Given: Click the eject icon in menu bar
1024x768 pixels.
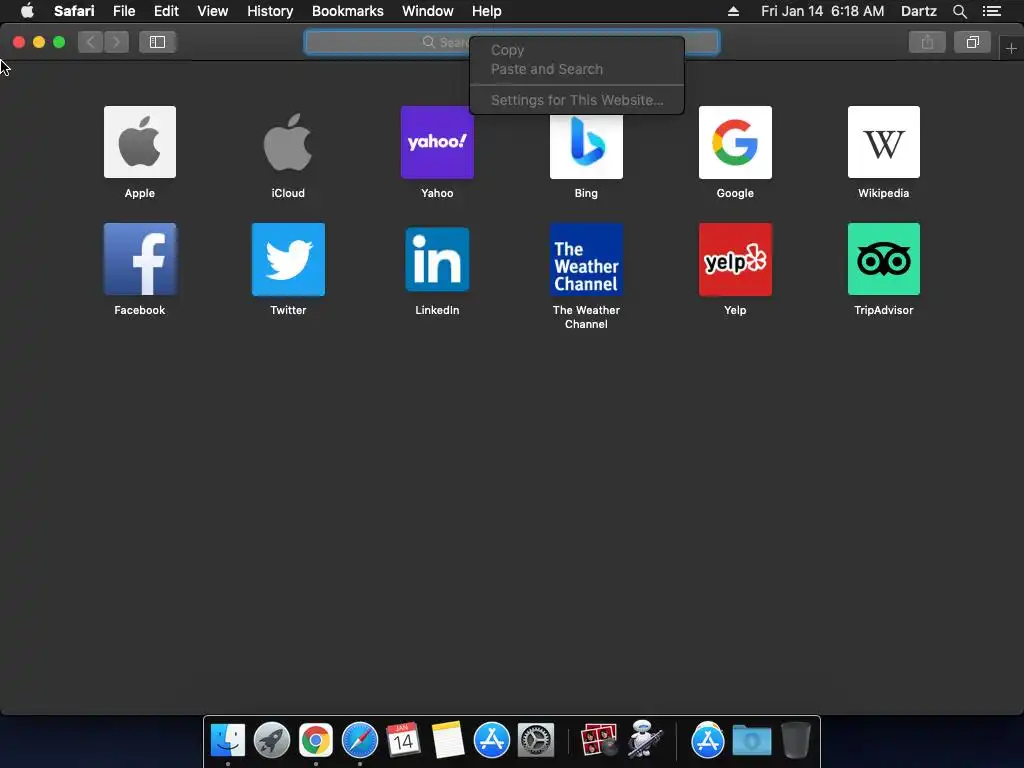Looking at the screenshot, I should pos(733,11).
